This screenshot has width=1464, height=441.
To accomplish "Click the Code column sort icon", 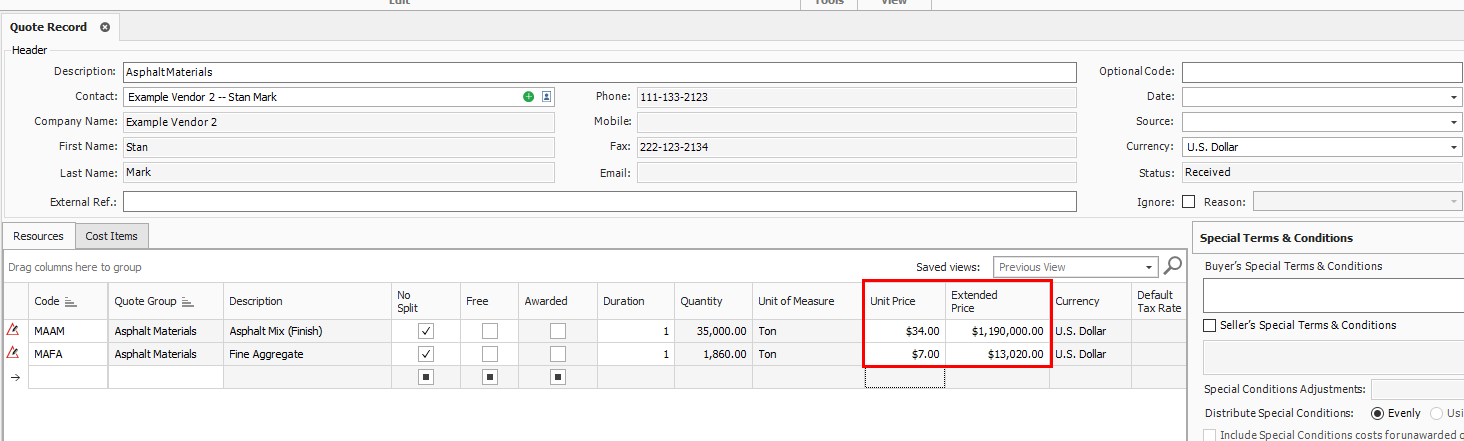I will tap(71, 301).
